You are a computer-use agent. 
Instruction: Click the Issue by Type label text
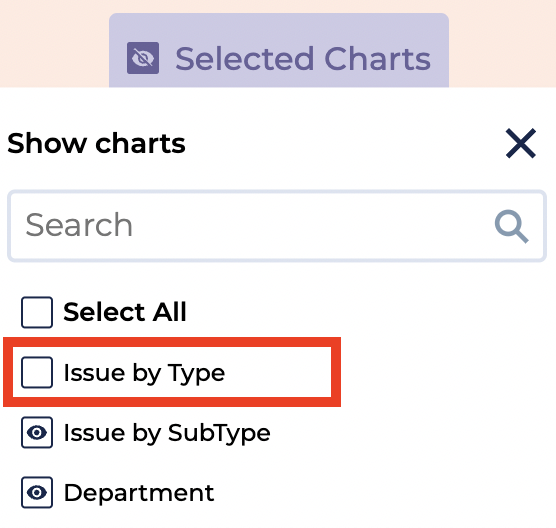pyautogui.click(x=144, y=373)
